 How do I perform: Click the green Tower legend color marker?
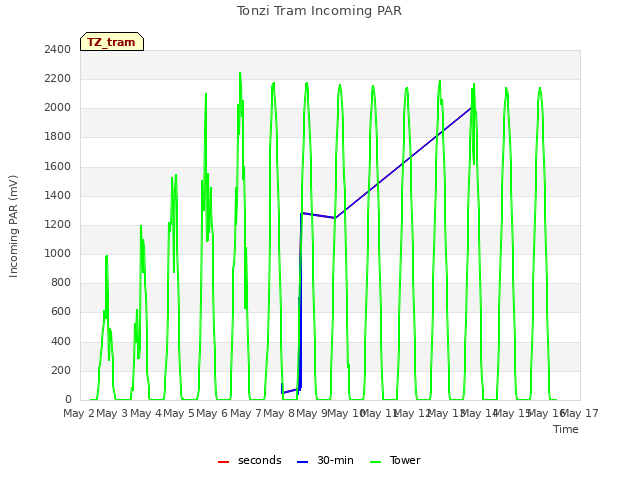[x=375, y=462]
